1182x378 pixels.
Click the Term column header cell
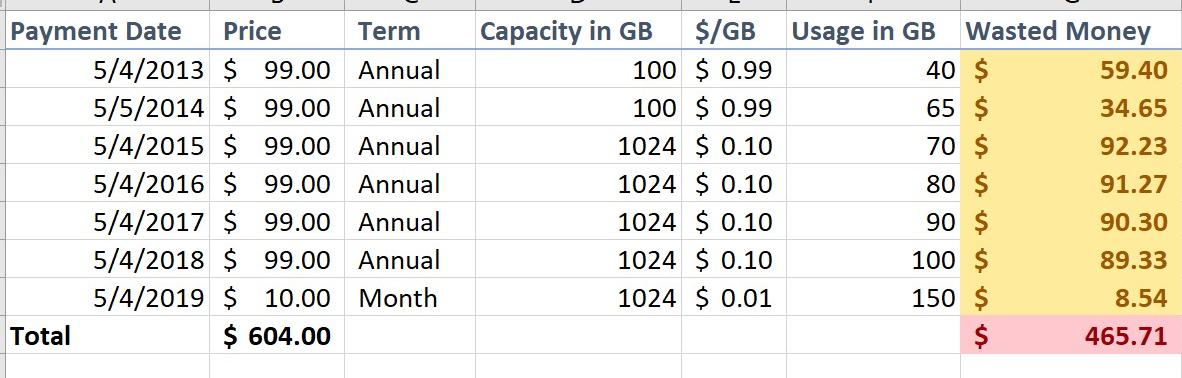point(409,31)
